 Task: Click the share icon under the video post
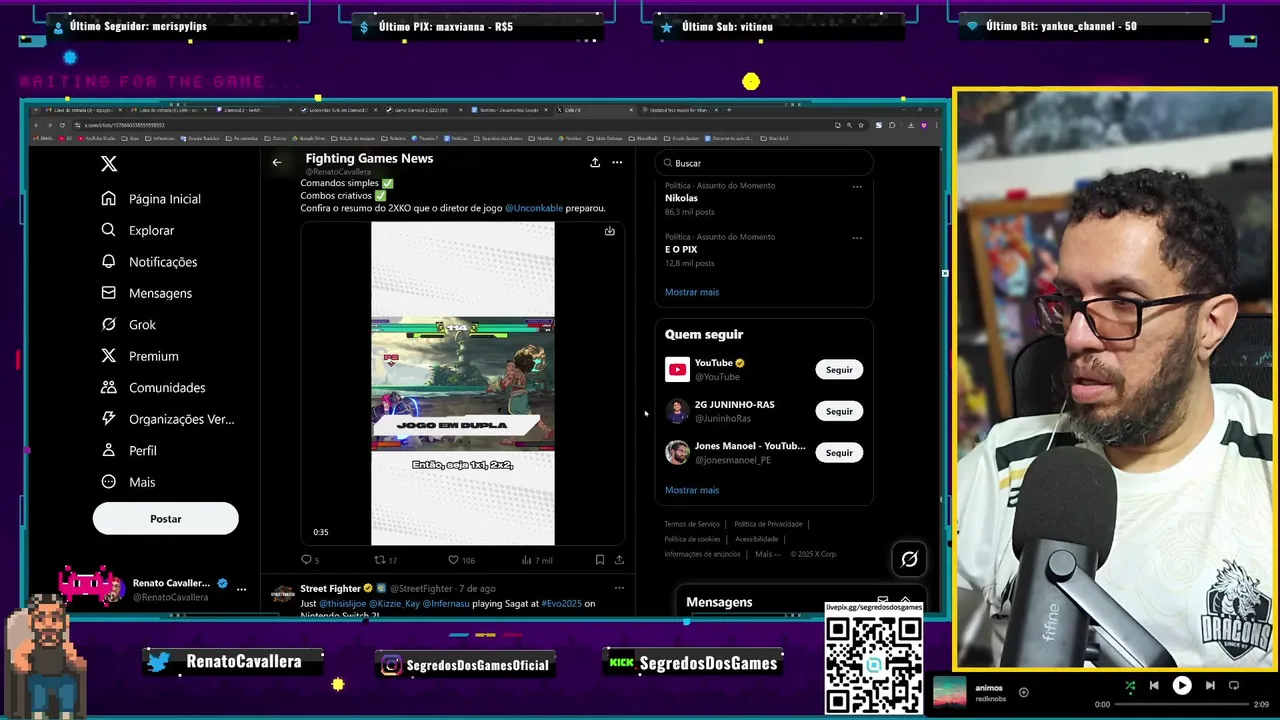point(619,560)
